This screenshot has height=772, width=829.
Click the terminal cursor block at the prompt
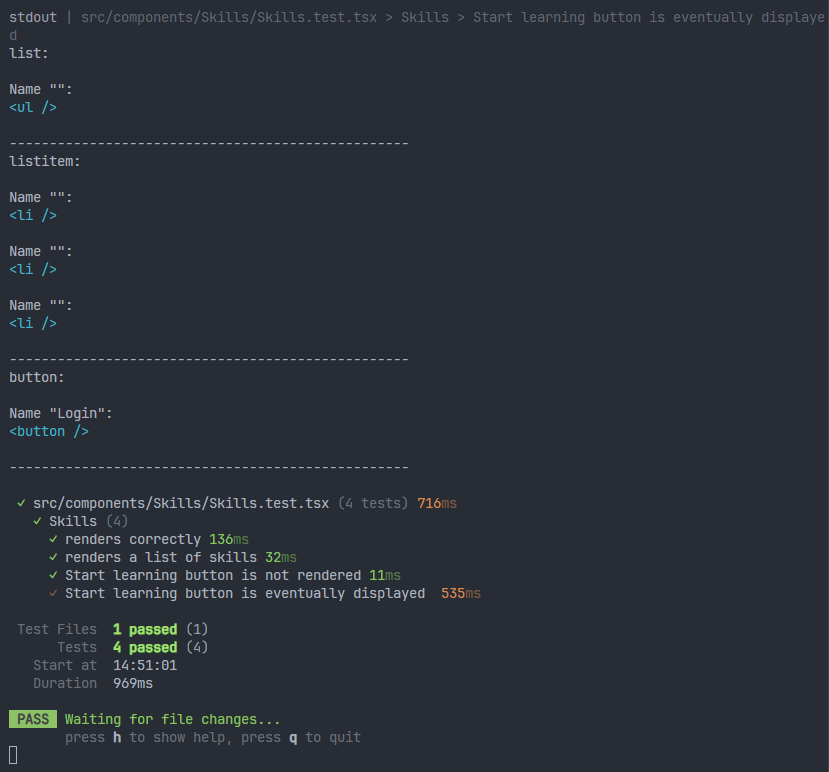[14, 754]
